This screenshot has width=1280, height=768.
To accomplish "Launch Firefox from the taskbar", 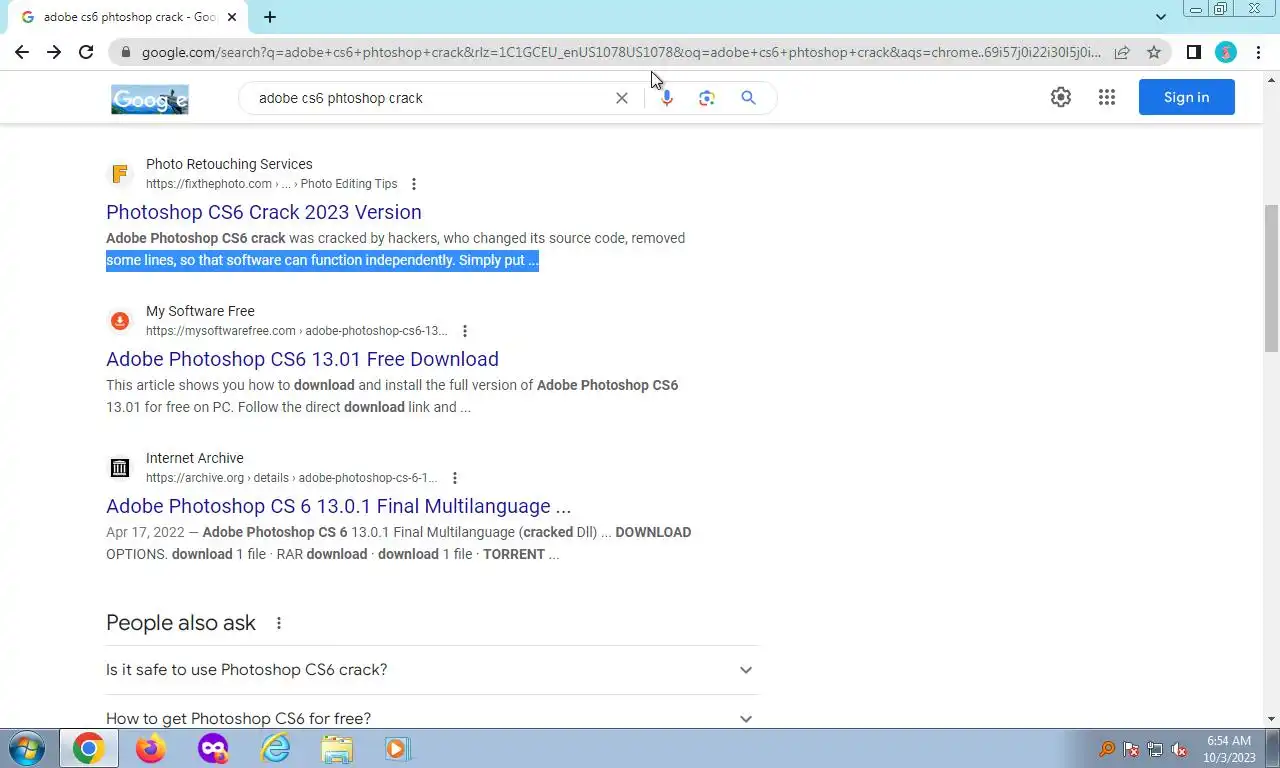I will (x=151, y=749).
